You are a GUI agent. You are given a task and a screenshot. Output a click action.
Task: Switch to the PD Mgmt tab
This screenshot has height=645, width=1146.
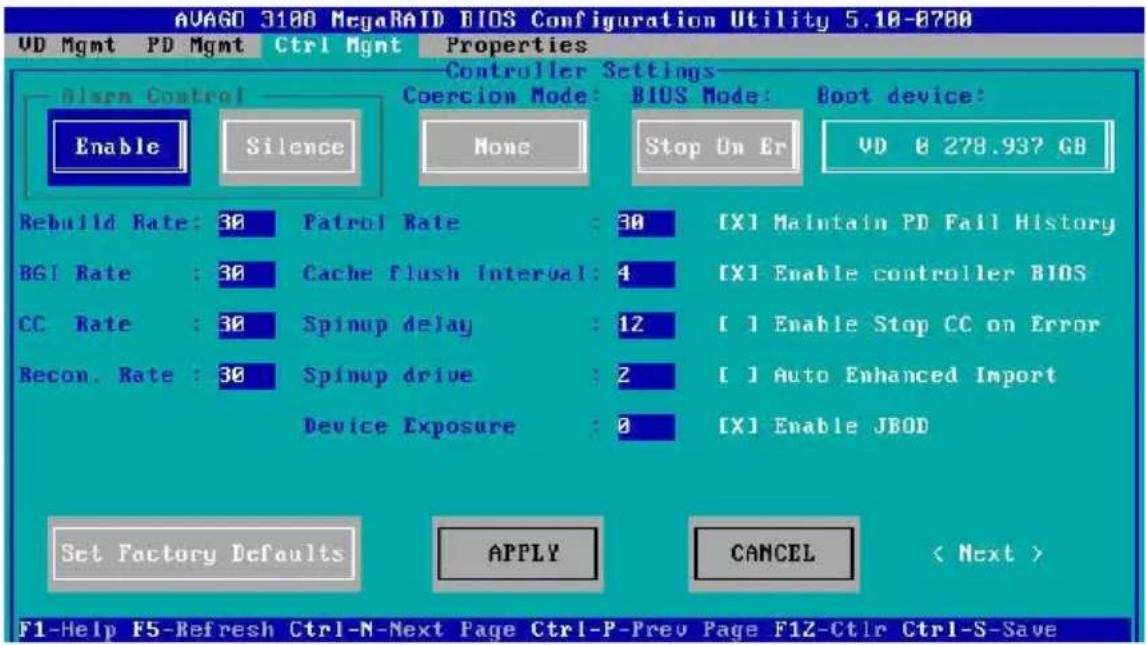tap(195, 45)
